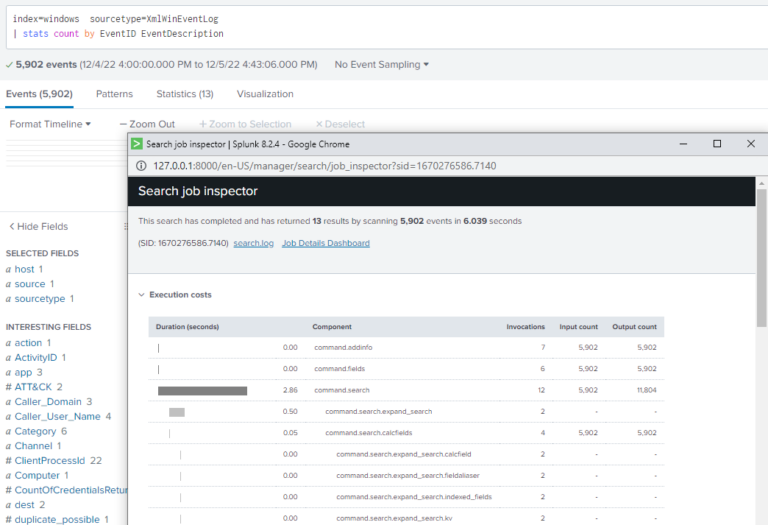
Task: Click the green search-complete checkmark icon
Action: pos(9,65)
